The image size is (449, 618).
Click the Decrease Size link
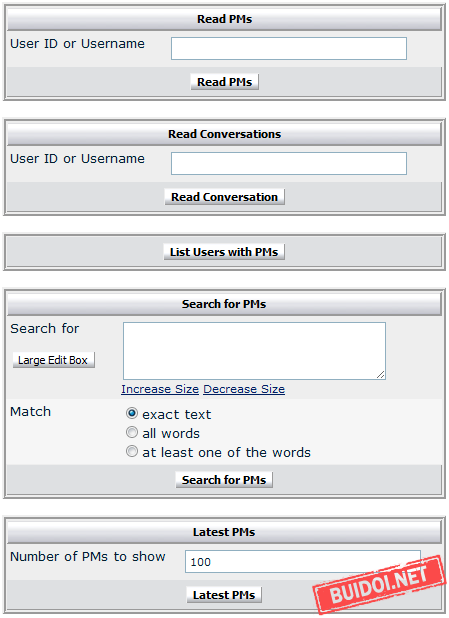[244, 389]
